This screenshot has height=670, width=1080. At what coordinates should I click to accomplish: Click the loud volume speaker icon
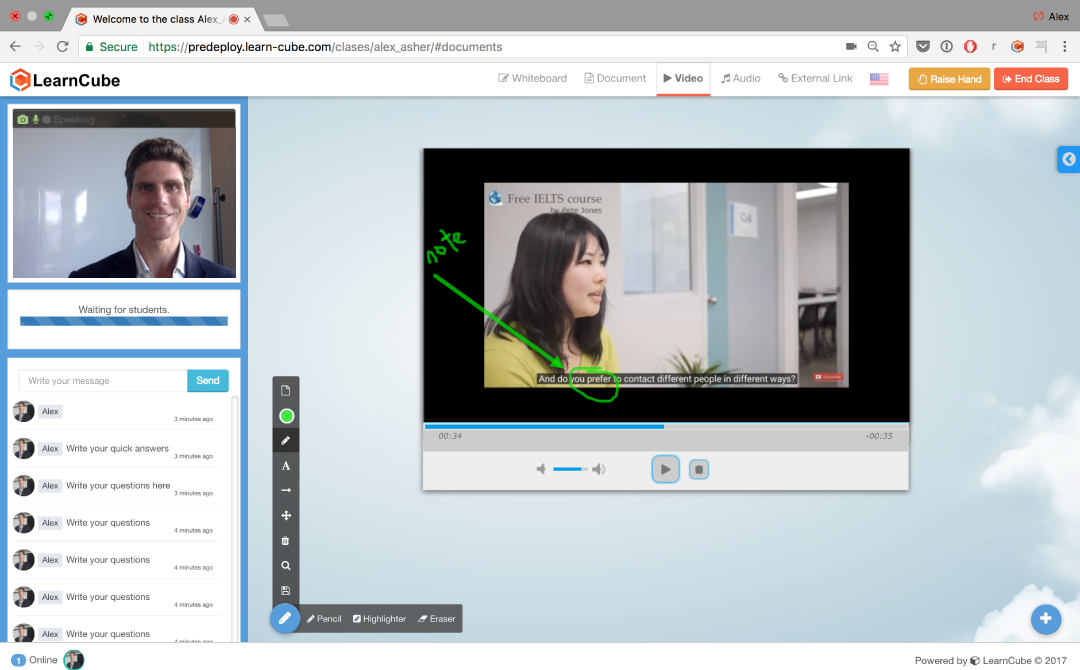coord(599,469)
